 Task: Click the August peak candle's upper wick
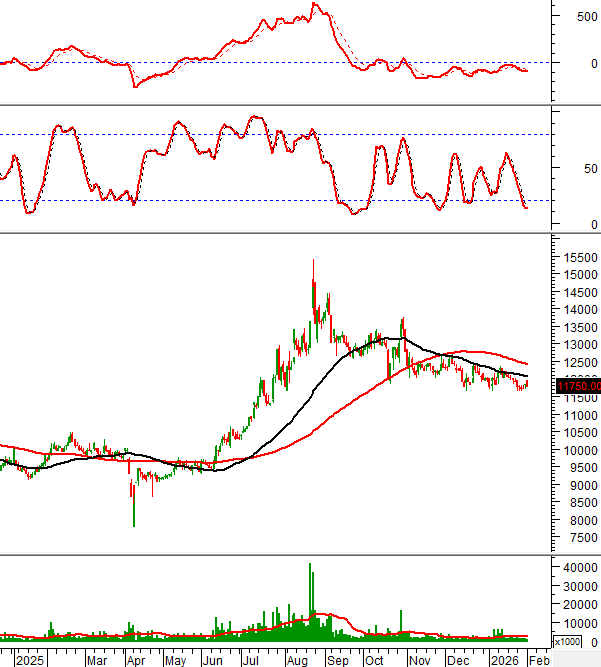point(313,268)
